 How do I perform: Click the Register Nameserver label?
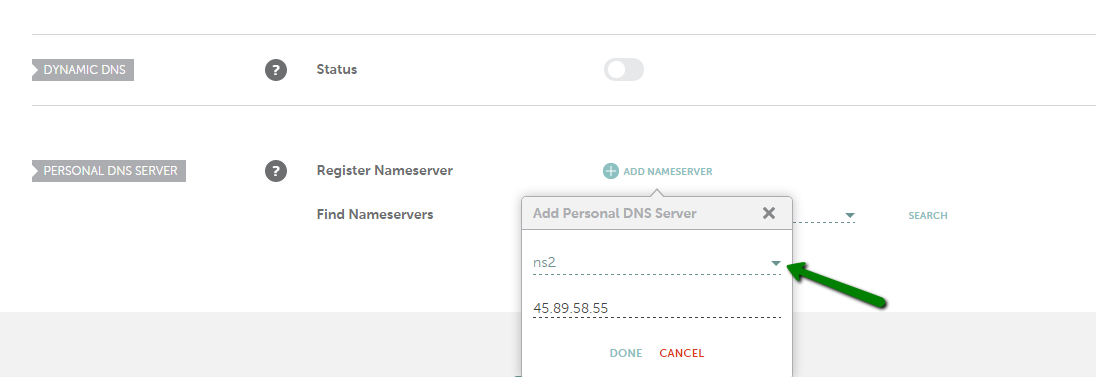pos(384,171)
